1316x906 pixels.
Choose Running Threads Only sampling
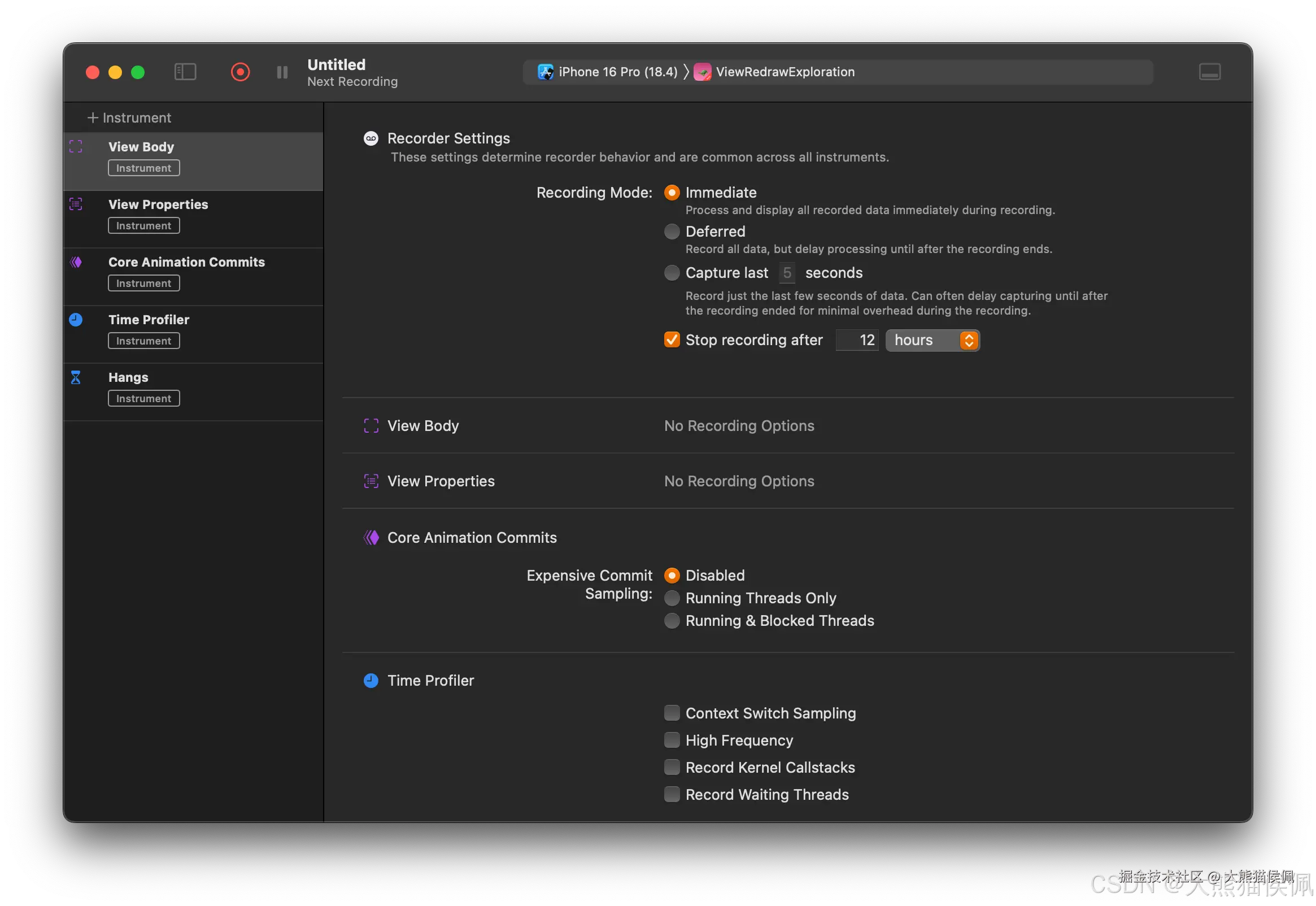(672, 598)
